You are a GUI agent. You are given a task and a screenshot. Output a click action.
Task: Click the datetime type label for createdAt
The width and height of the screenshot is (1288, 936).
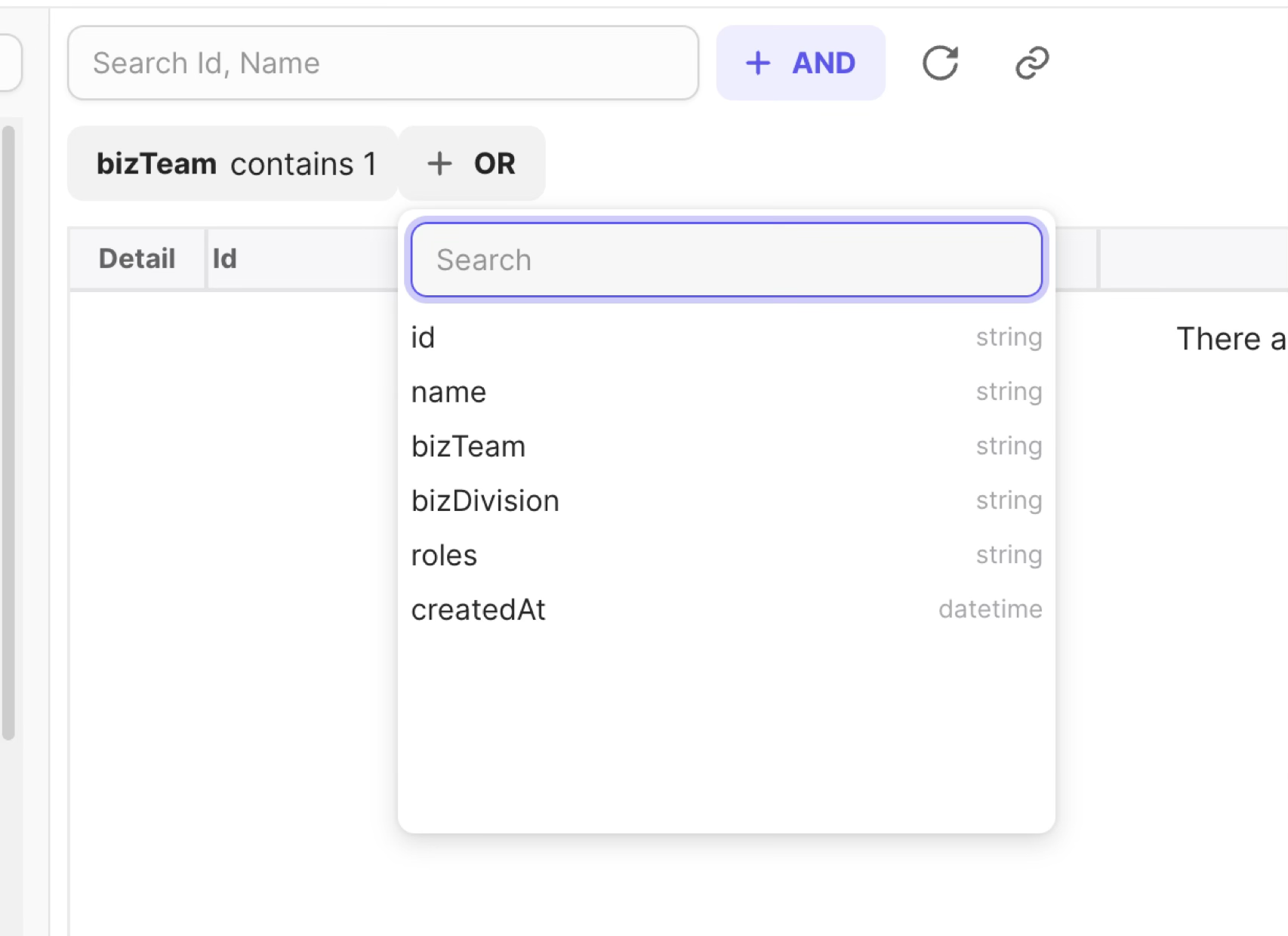click(x=990, y=609)
